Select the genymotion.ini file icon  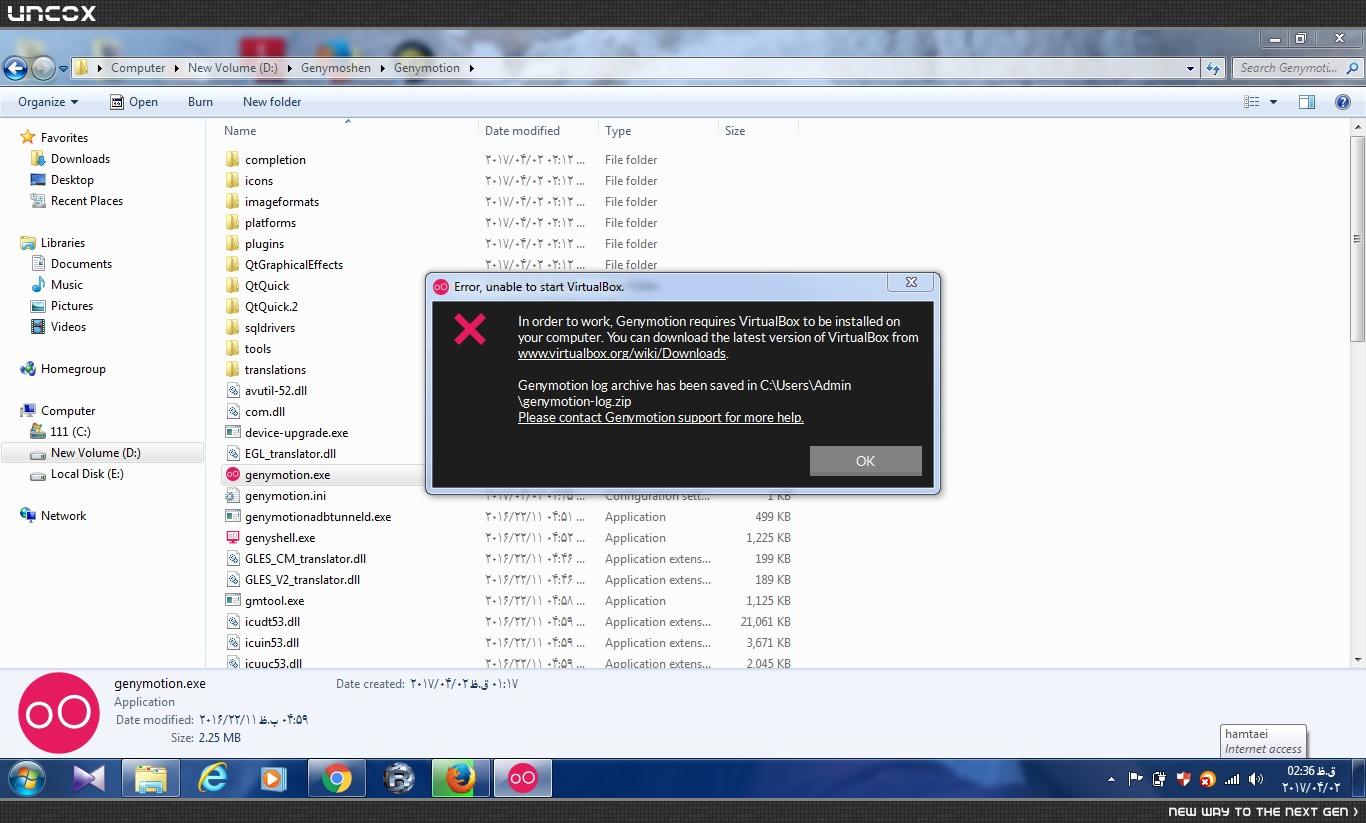[232, 496]
